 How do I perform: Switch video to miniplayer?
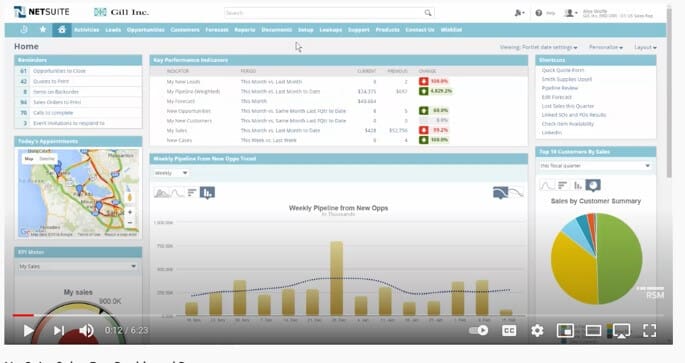(565, 331)
